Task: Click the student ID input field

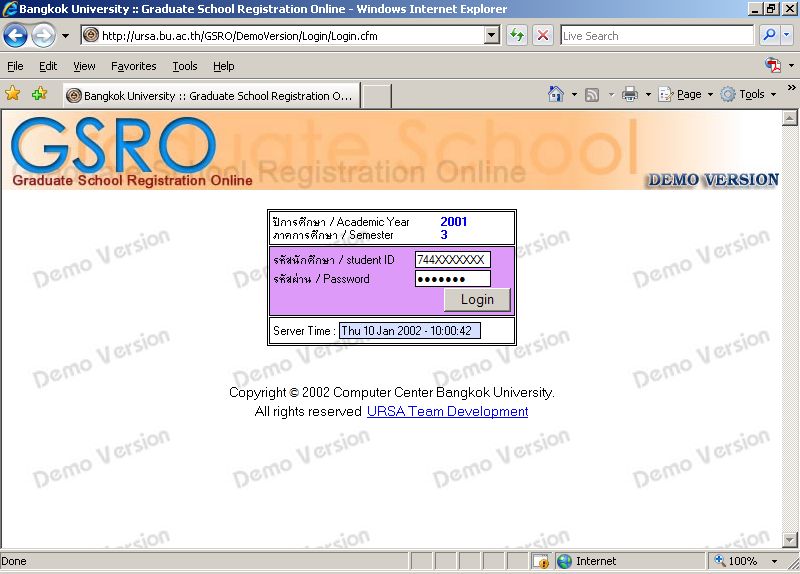Action: (453, 260)
